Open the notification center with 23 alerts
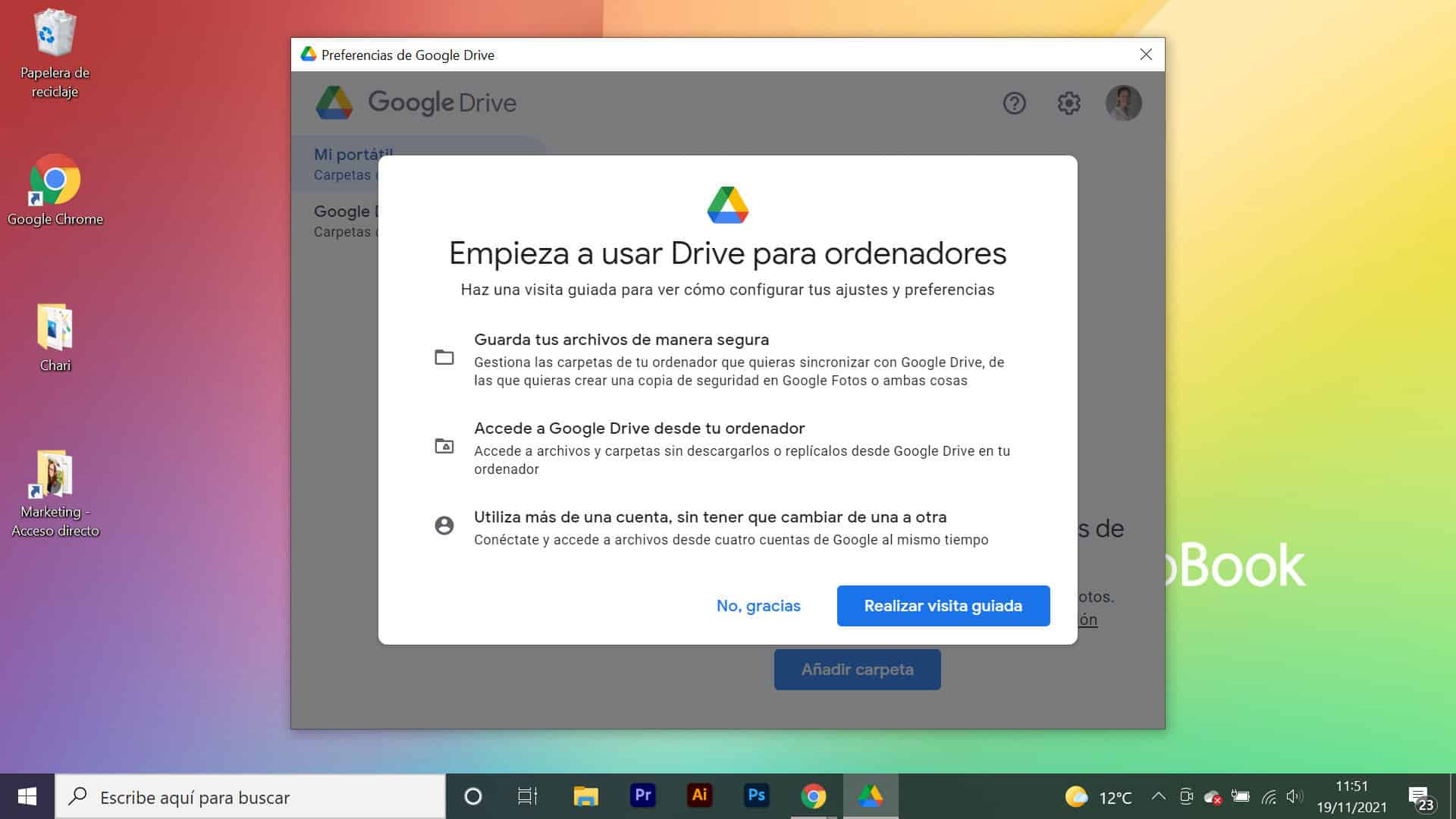This screenshot has height=819, width=1456. [x=1420, y=798]
